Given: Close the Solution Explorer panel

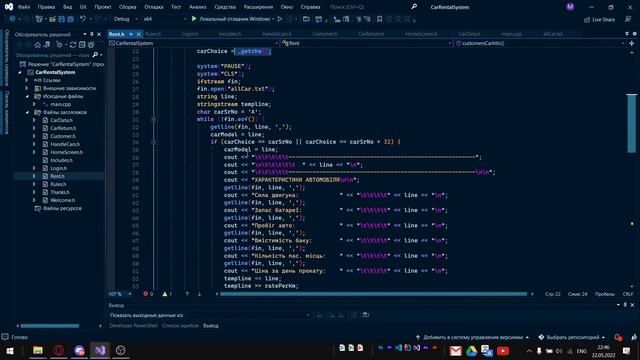Looking at the screenshot, I should pos(99,34).
